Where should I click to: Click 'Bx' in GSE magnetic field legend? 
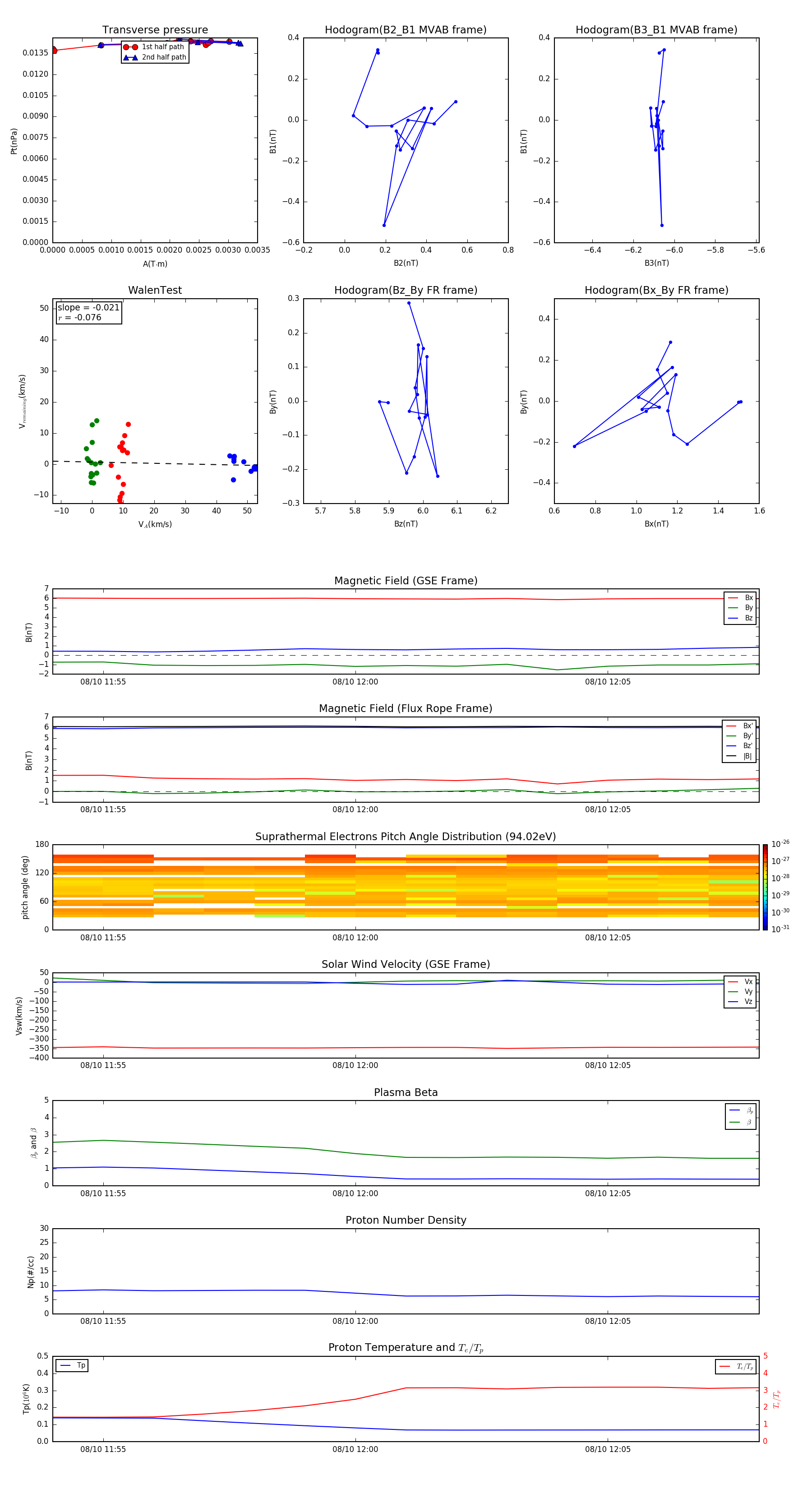click(x=741, y=598)
